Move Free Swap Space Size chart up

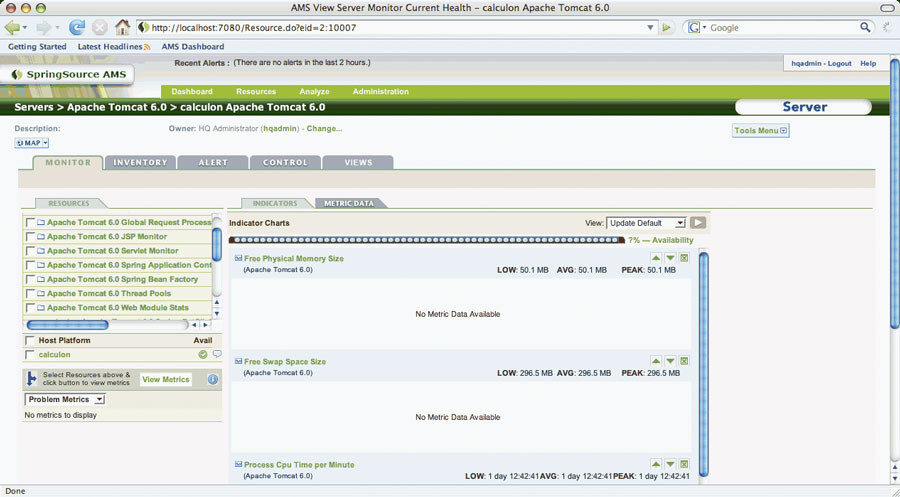pyautogui.click(x=656, y=361)
